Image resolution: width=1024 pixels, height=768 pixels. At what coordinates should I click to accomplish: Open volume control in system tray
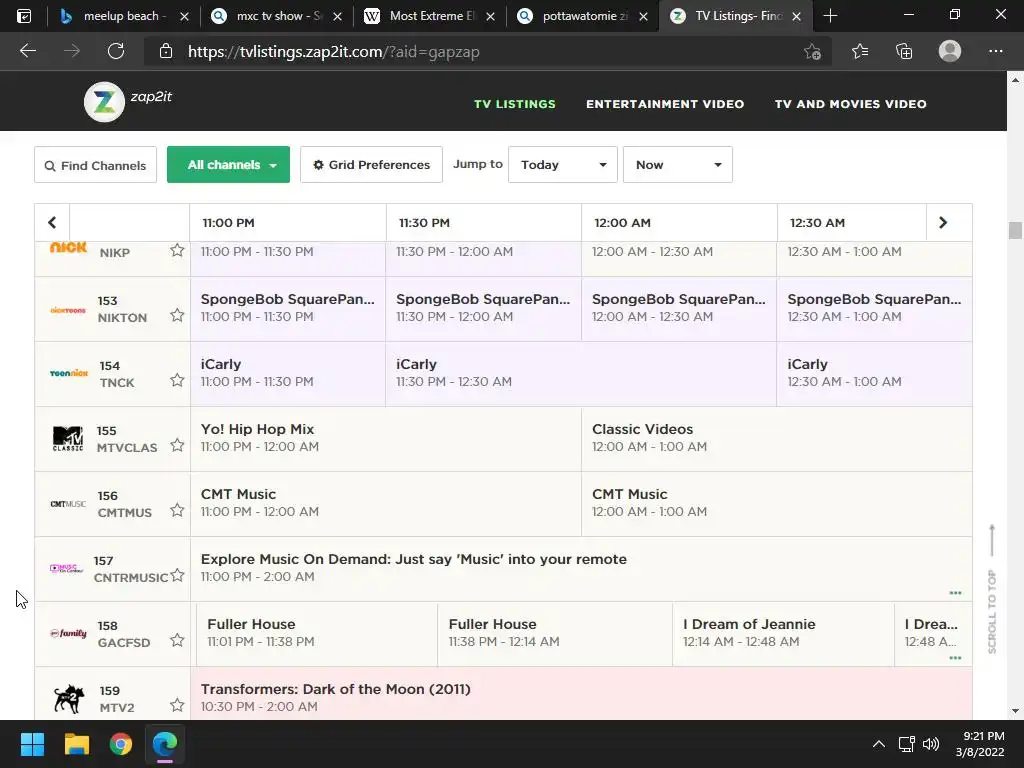coord(931,744)
